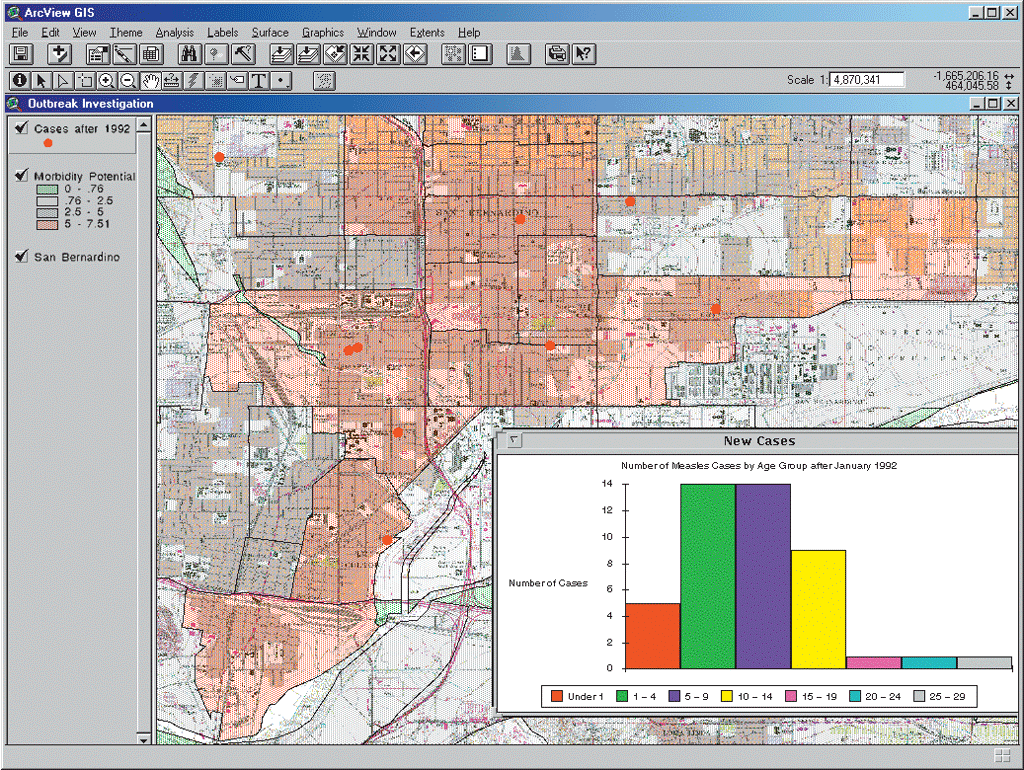The width and height of the screenshot is (1024, 770).
Task: Click the Add Theme plus icon
Action: (60, 55)
